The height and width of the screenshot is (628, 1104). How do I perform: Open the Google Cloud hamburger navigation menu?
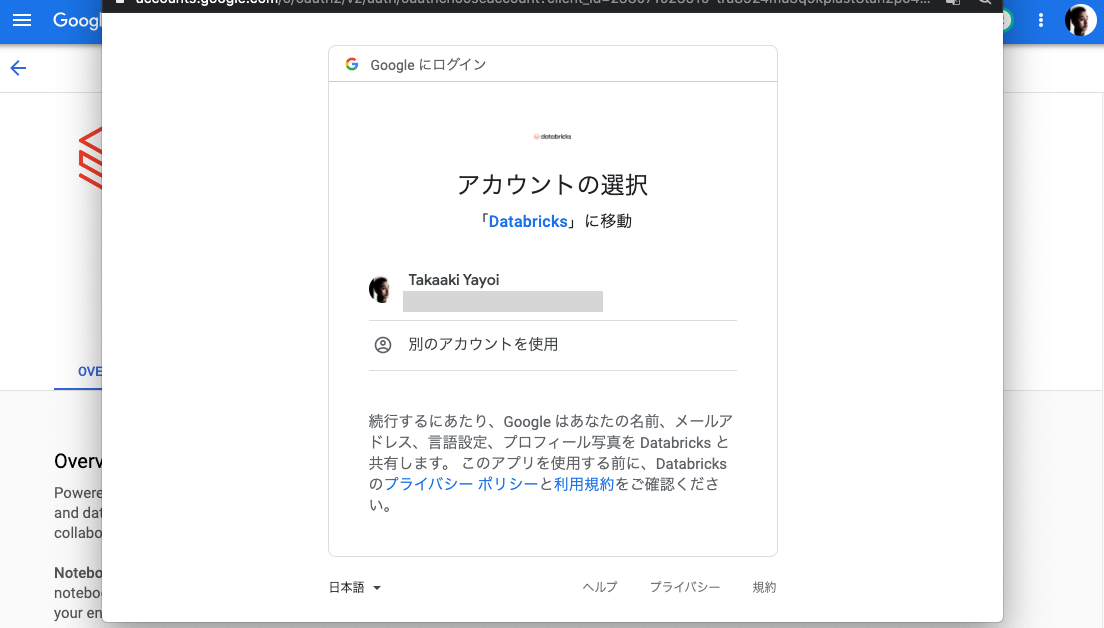pyautogui.click(x=22, y=20)
